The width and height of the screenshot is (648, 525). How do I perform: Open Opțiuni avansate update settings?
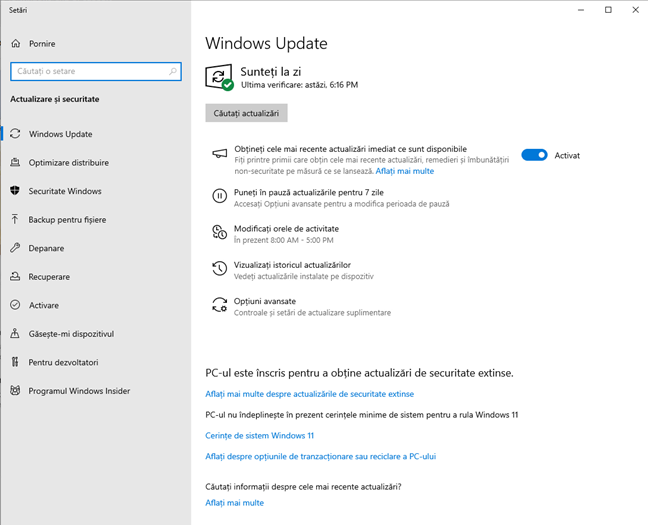[x=265, y=301]
